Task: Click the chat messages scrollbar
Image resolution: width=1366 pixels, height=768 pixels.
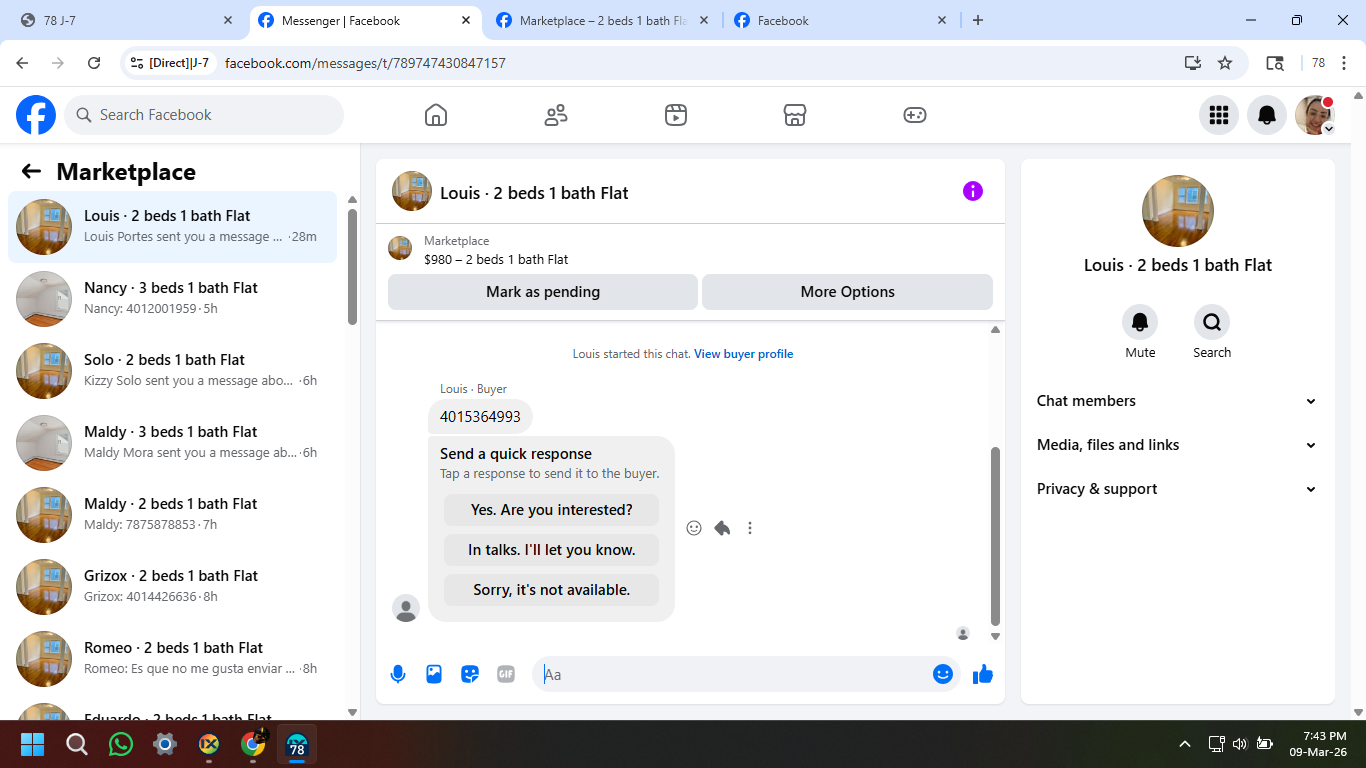Action: click(x=995, y=536)
